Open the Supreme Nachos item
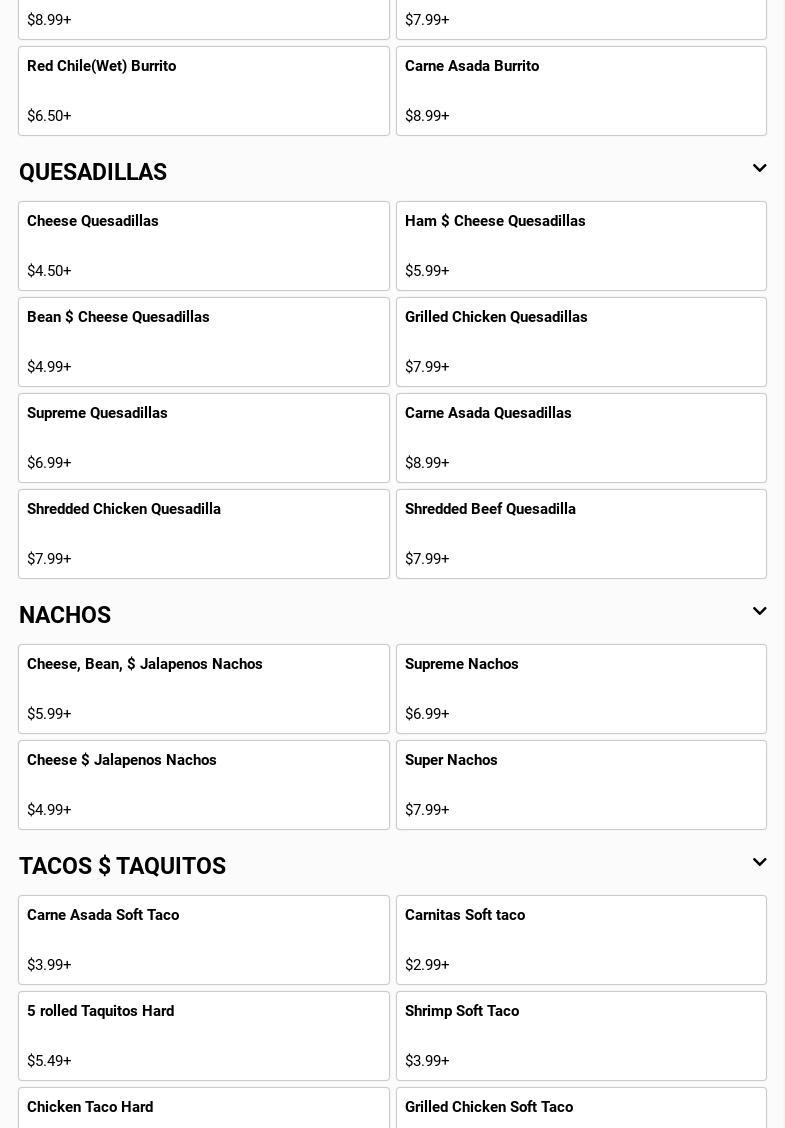Viewport: 785px width, 1128px height. point(581,689)
